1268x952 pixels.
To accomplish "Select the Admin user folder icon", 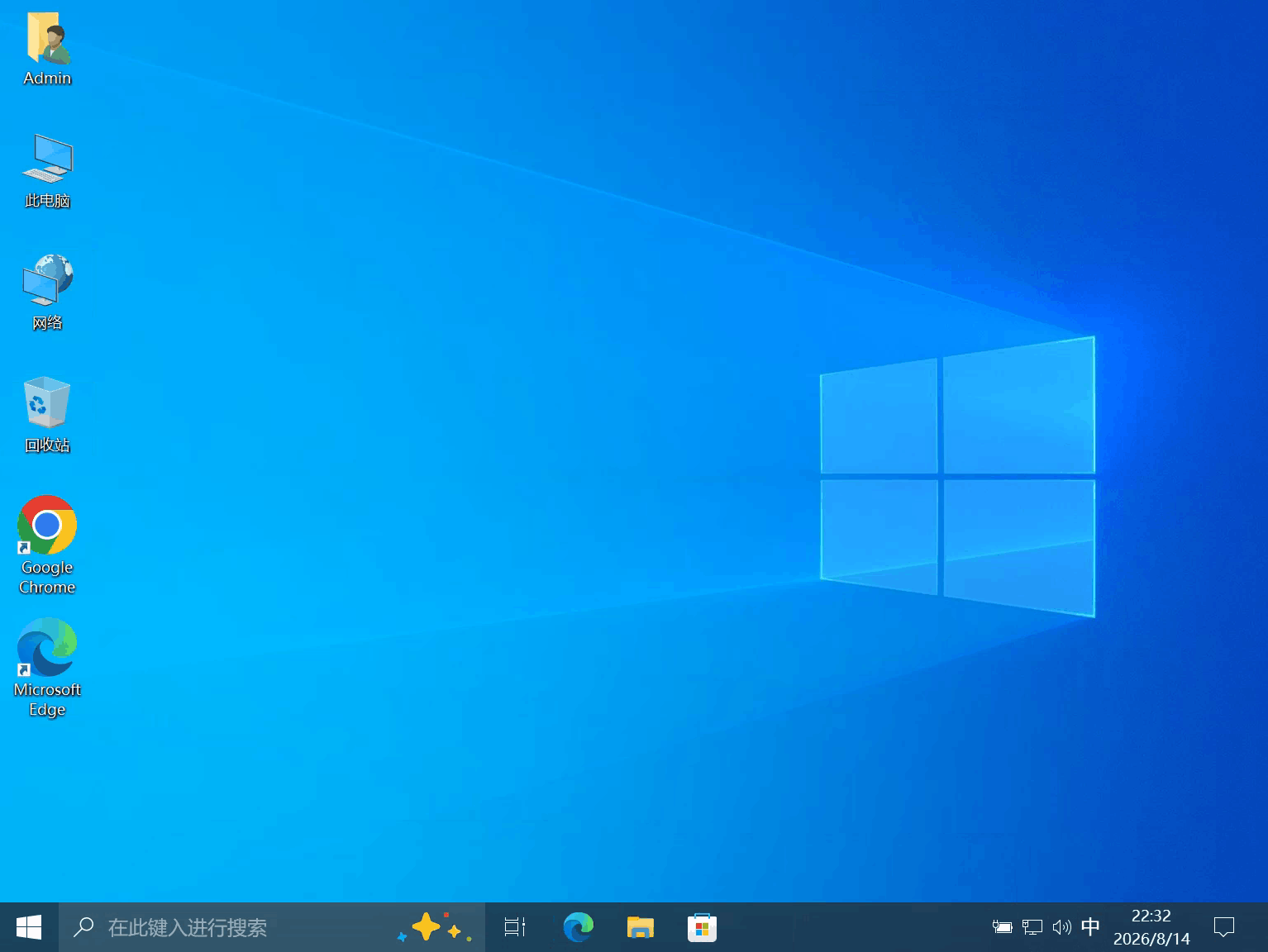I will point(47,49).
